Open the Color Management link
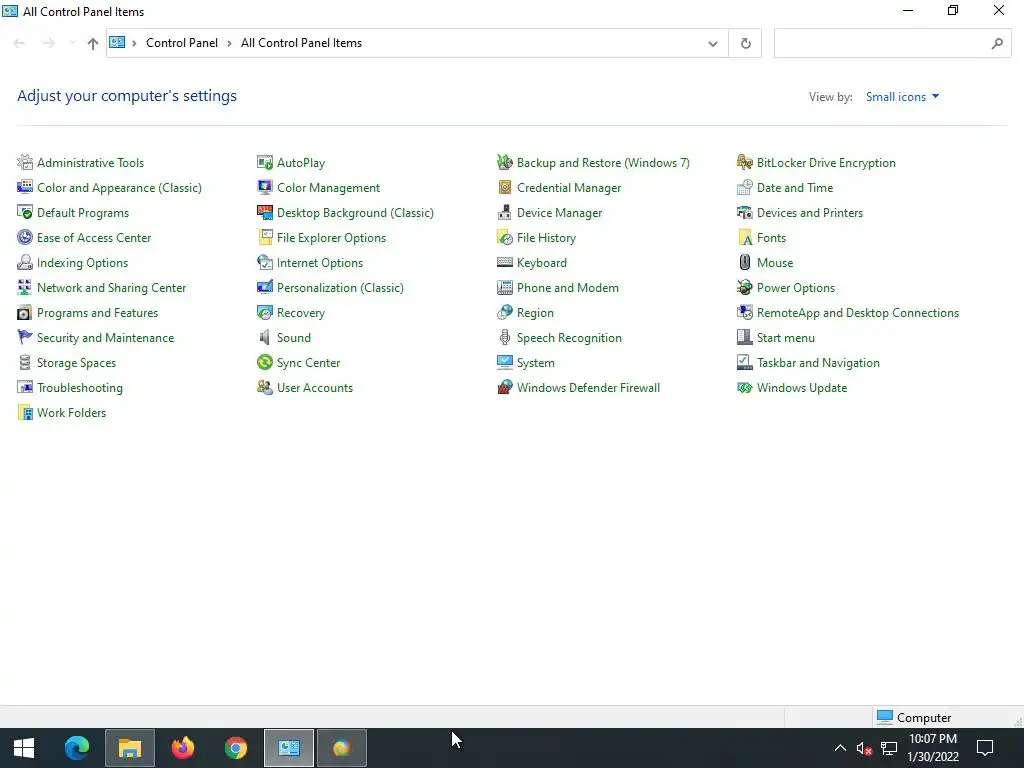 pos(328,187)
